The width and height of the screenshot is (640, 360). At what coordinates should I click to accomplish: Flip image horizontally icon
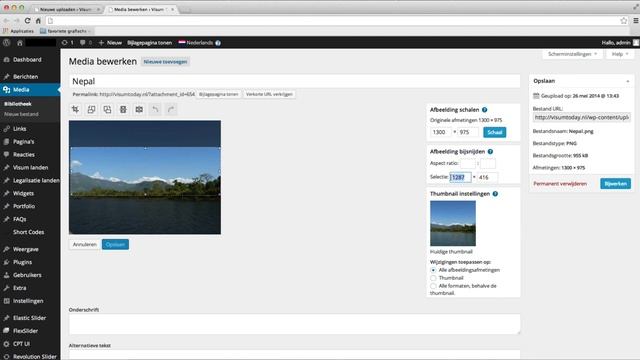[139, 109]
